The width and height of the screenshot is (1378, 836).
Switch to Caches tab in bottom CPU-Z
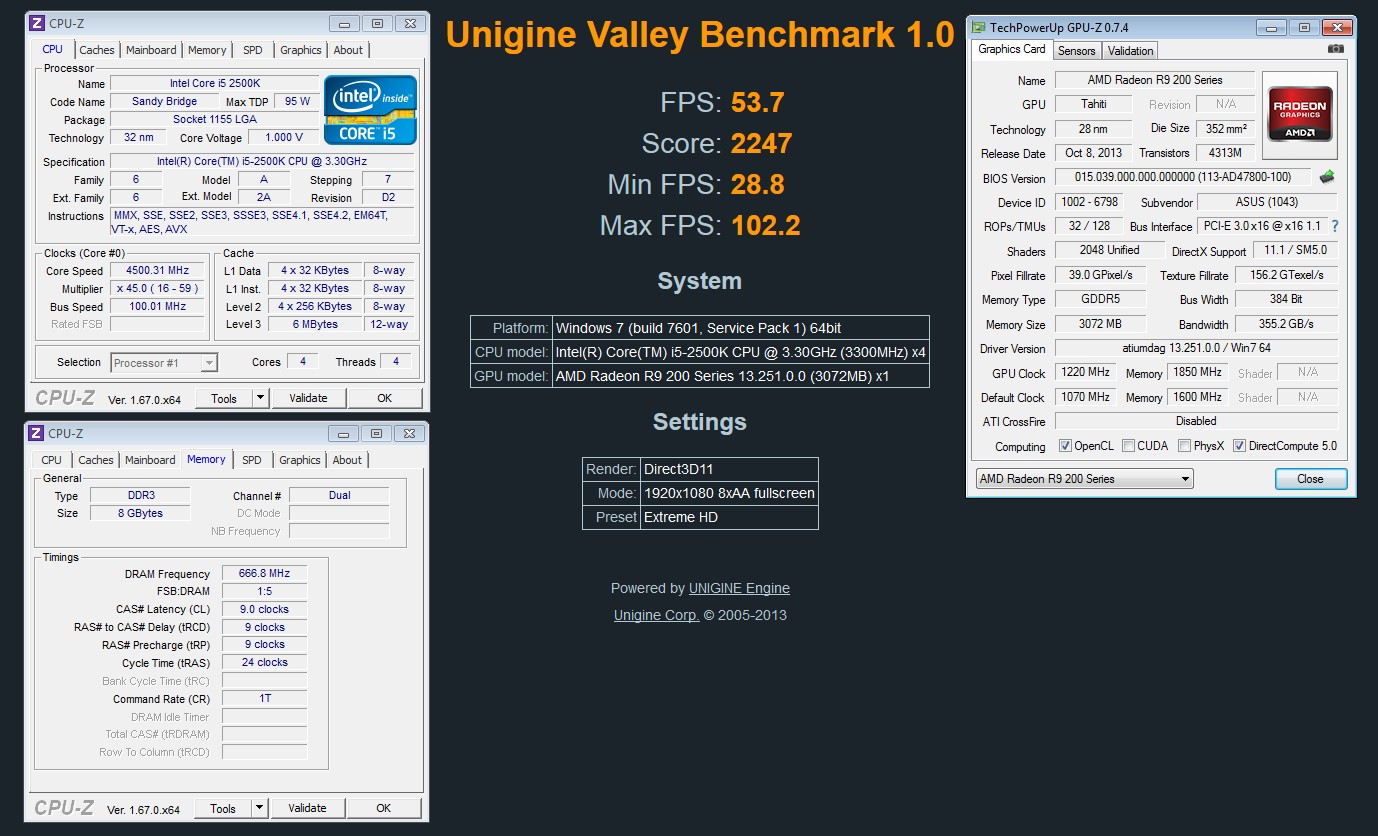tap(96, 460)
